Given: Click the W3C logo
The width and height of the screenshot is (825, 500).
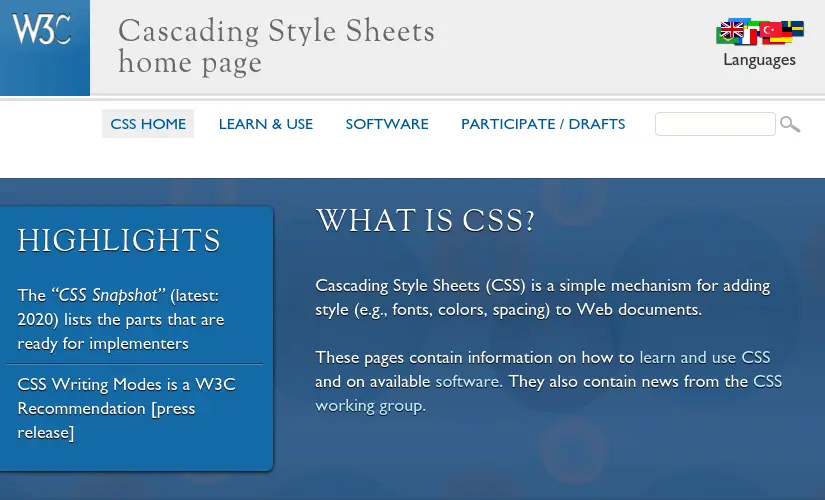Looking at the screenshot, I should point(42,29).
